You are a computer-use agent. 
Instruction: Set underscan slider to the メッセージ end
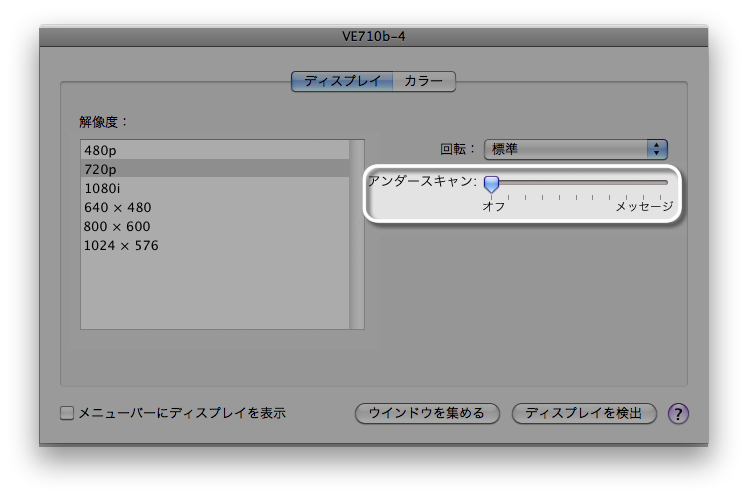[x=666, y=183]
